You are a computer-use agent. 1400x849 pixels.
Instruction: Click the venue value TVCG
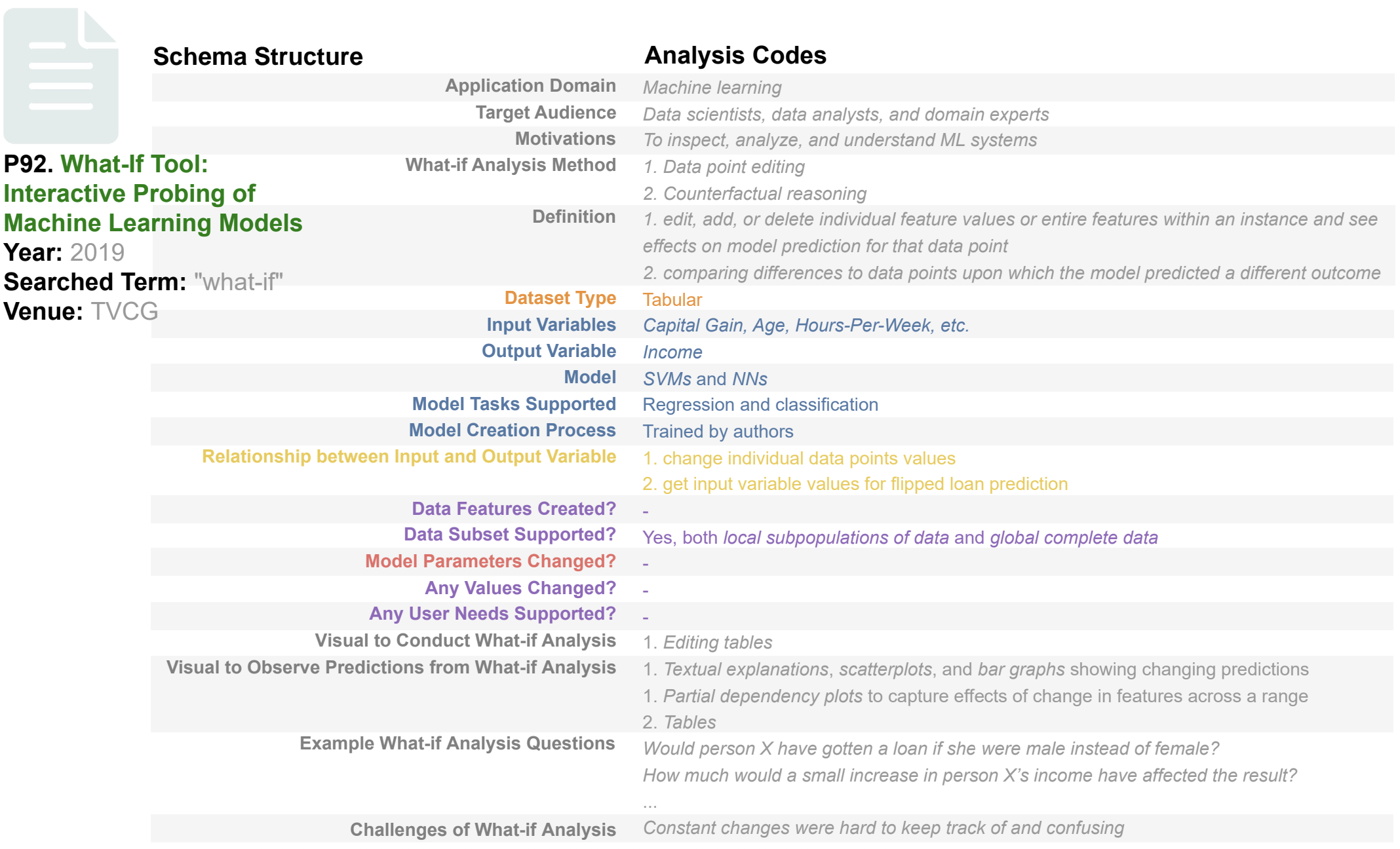click(125, 311)
